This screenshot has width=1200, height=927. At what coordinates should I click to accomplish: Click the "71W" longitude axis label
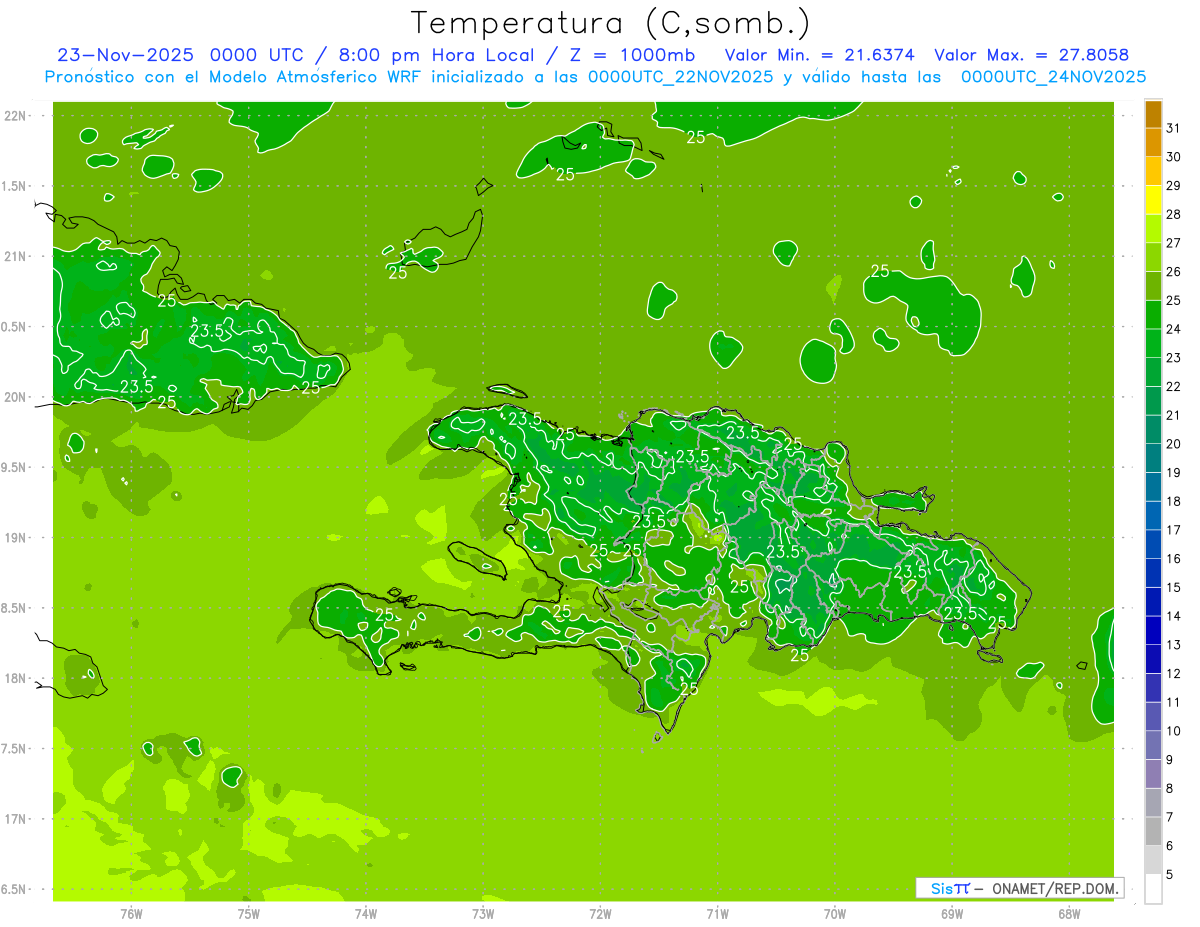[717, 914]
